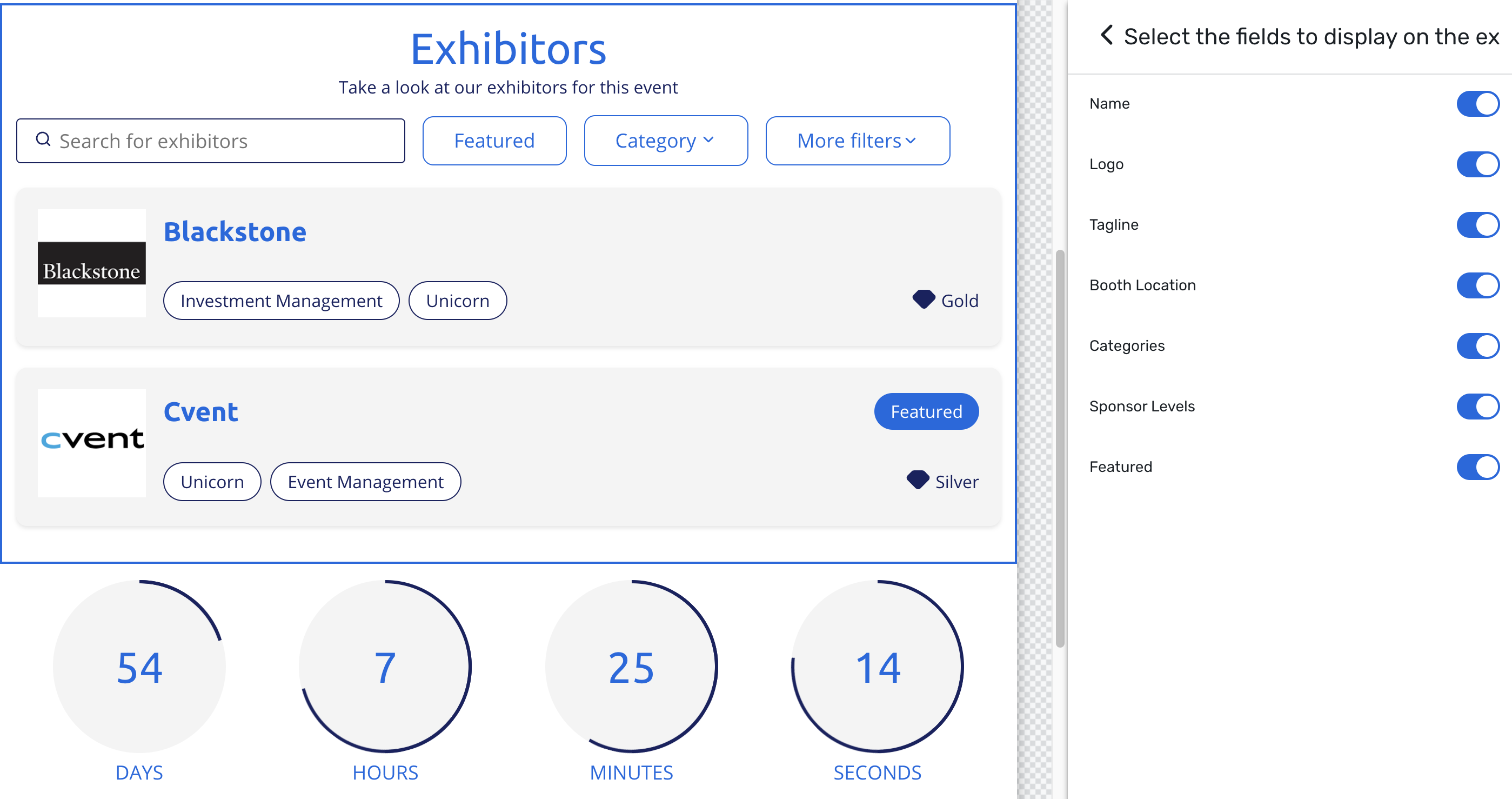Disable the Booth Location field

coord(1477,285)
